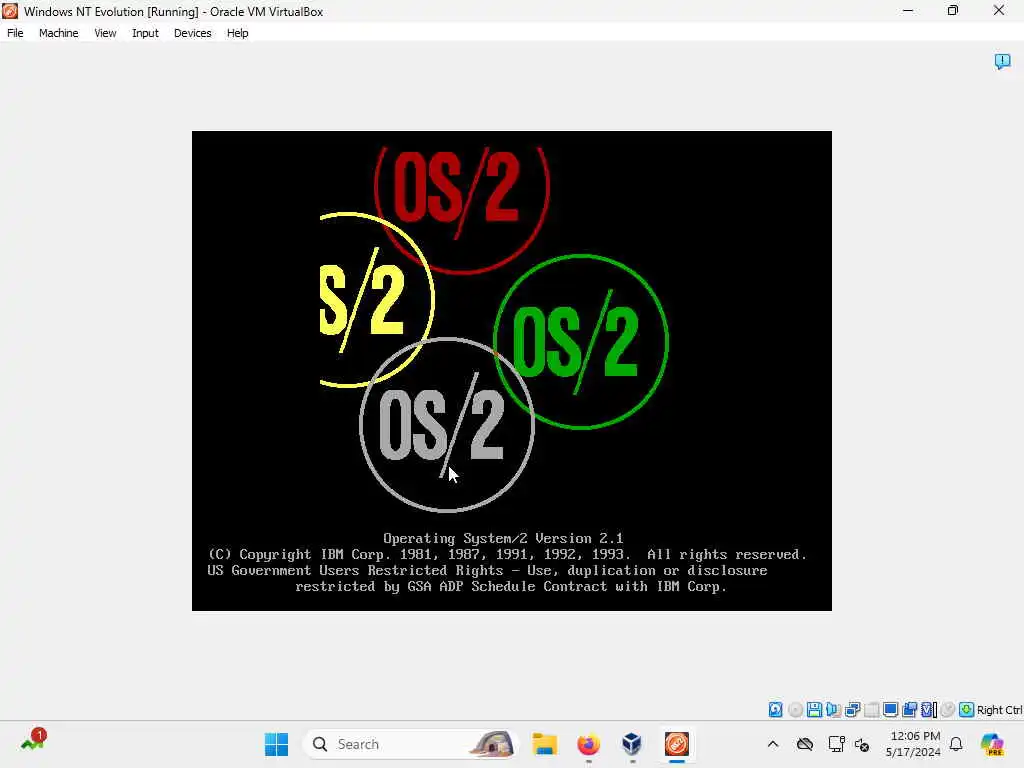Screen dimensions: 1024x768
Task: Open the View menu
Action: tap(105, 33)
